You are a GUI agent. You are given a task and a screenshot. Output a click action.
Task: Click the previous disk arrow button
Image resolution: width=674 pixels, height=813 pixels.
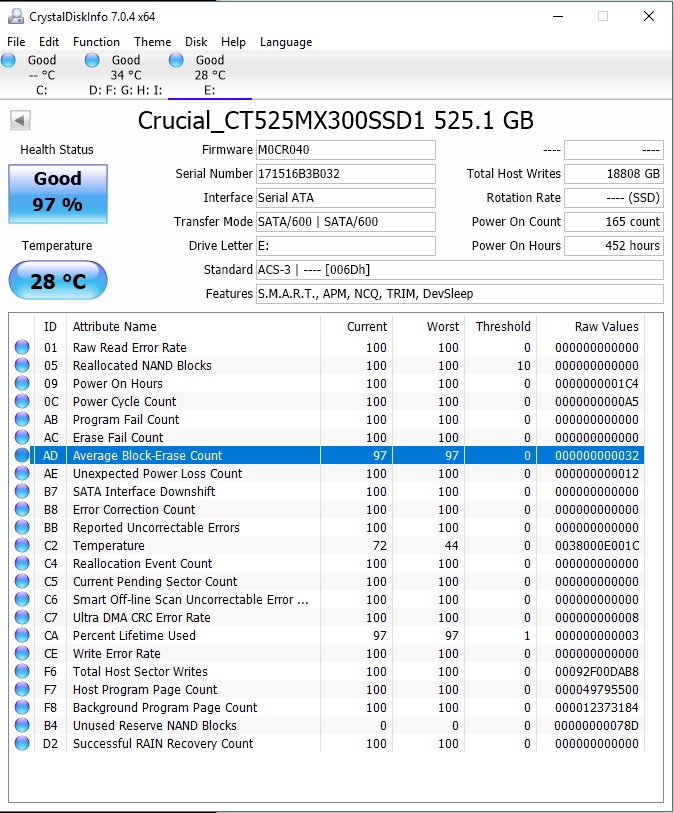(x=20, y=121)
